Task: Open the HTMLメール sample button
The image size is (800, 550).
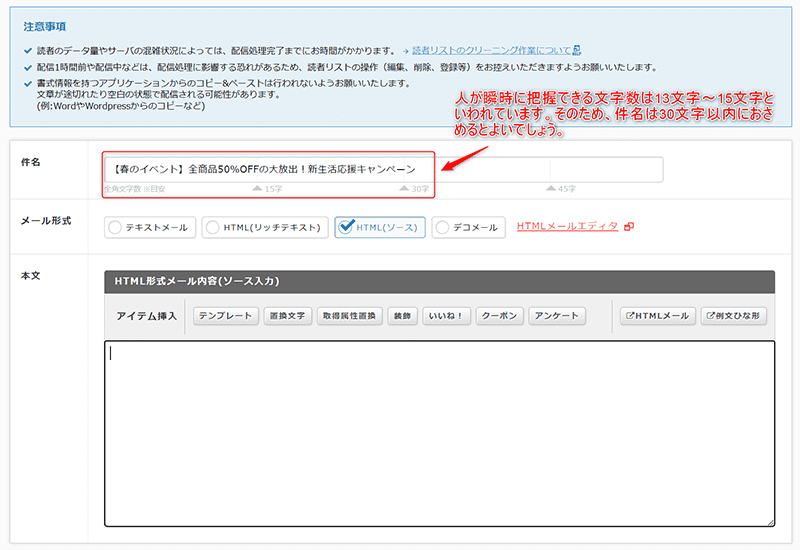Action: 657,316
